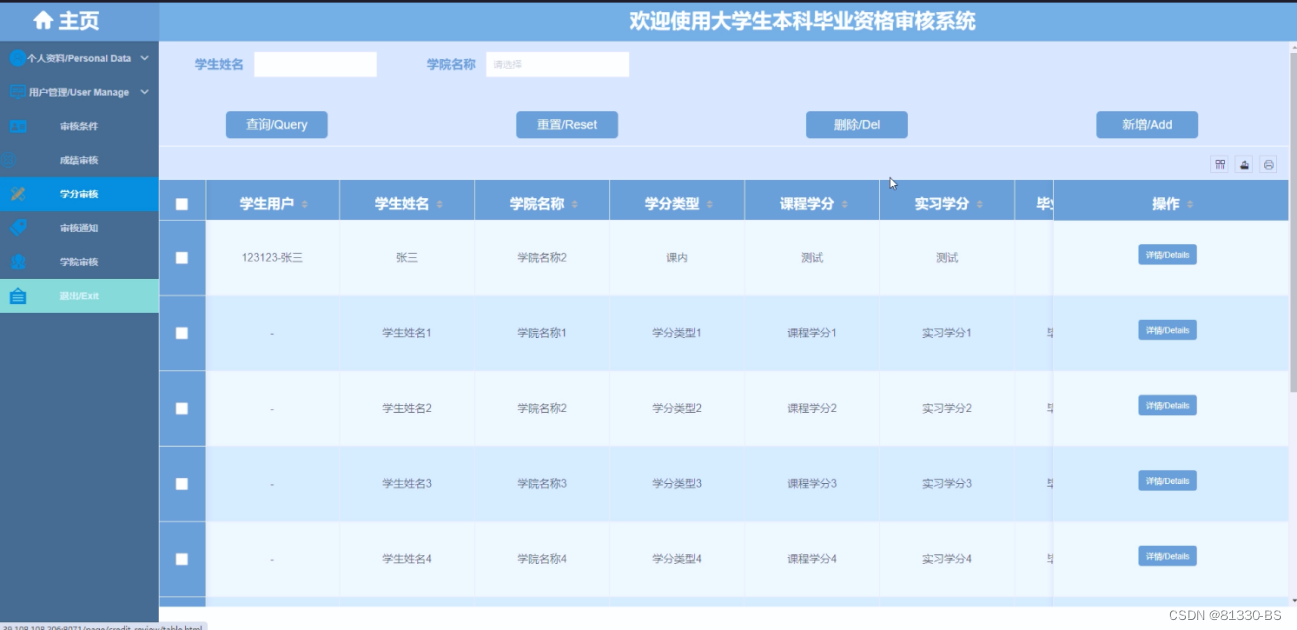Open 详情/Details for the 学生姓名3 row
Screen dimensions: 1297x630
point(1167,481)
